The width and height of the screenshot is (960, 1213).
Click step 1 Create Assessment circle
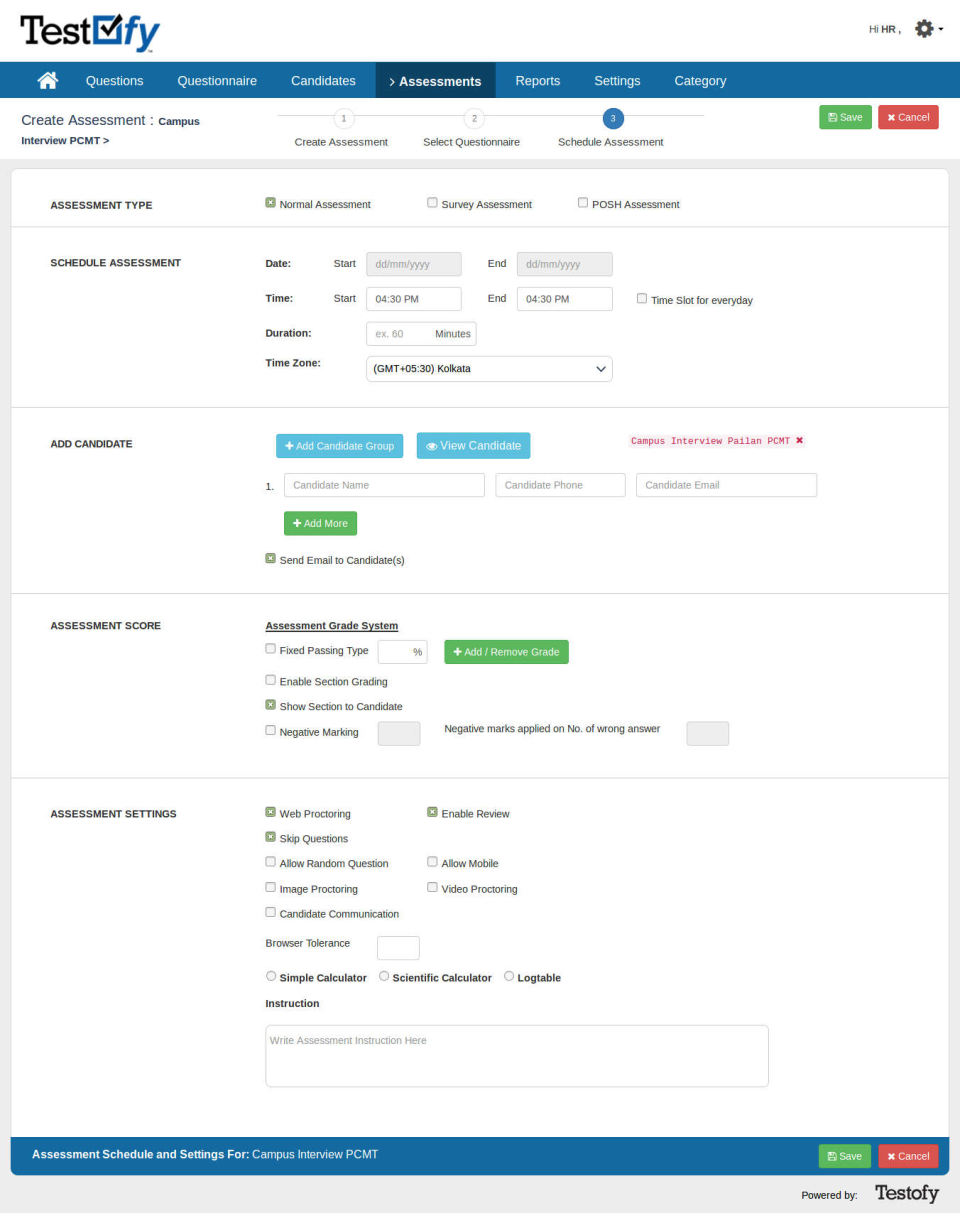click(x=342, y=119)
